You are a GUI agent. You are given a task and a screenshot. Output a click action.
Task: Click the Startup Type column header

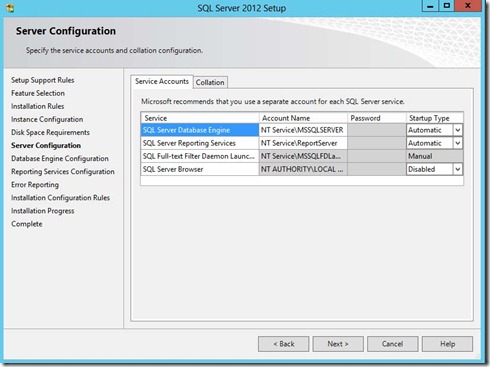click(435, 118)
